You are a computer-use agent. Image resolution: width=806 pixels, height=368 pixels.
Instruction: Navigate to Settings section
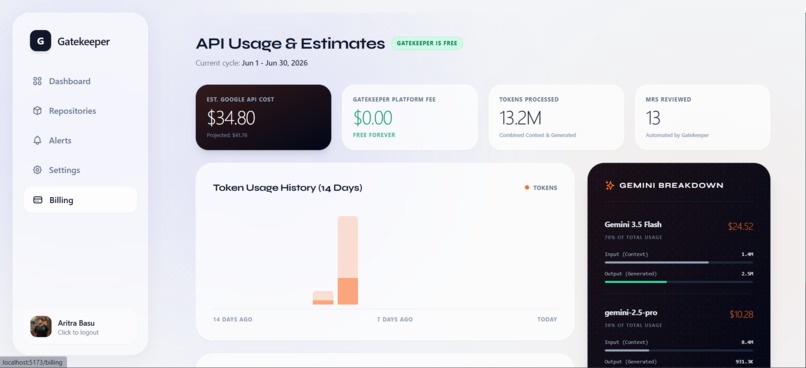(80, 170)
